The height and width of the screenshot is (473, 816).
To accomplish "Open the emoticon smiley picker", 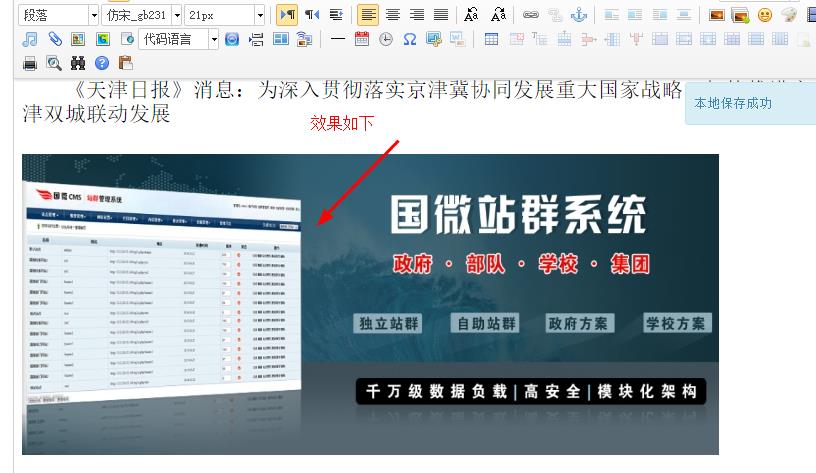I will pos(765,15).
